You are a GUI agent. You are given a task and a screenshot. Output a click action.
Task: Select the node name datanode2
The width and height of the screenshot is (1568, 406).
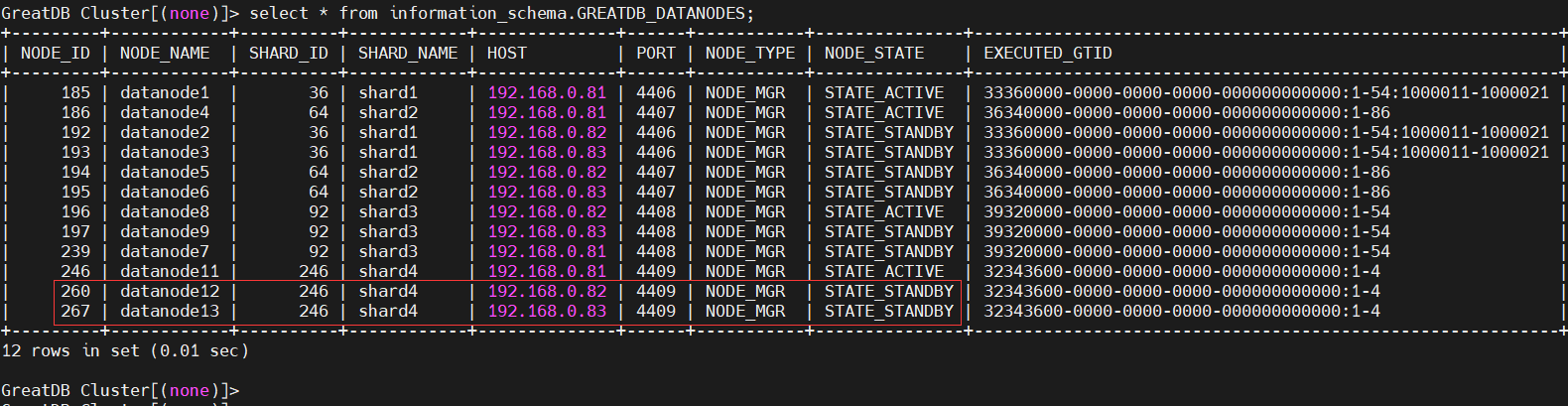tap(165, 133)
